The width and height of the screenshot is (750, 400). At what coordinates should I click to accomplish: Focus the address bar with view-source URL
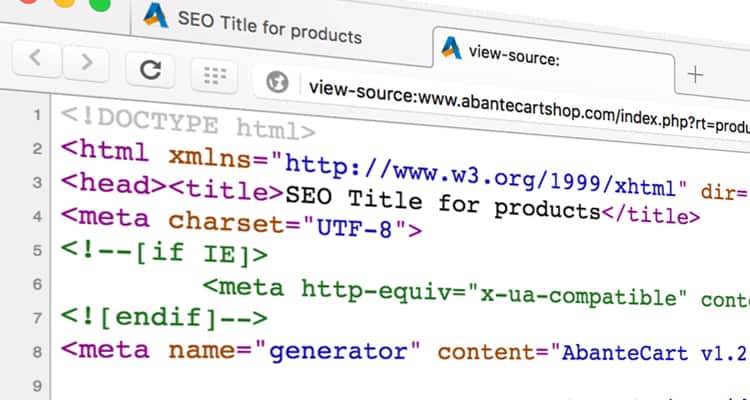point(520,98)
